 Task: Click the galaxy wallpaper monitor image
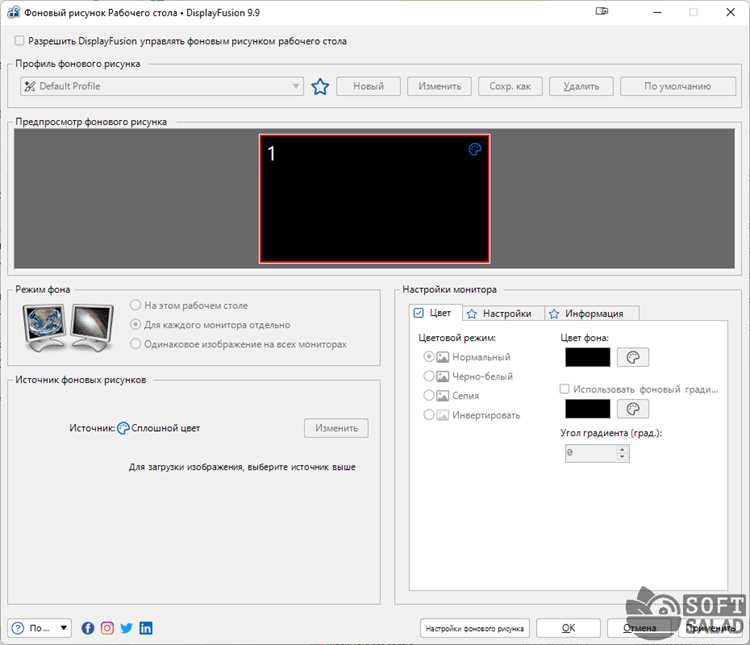point(92,327)
